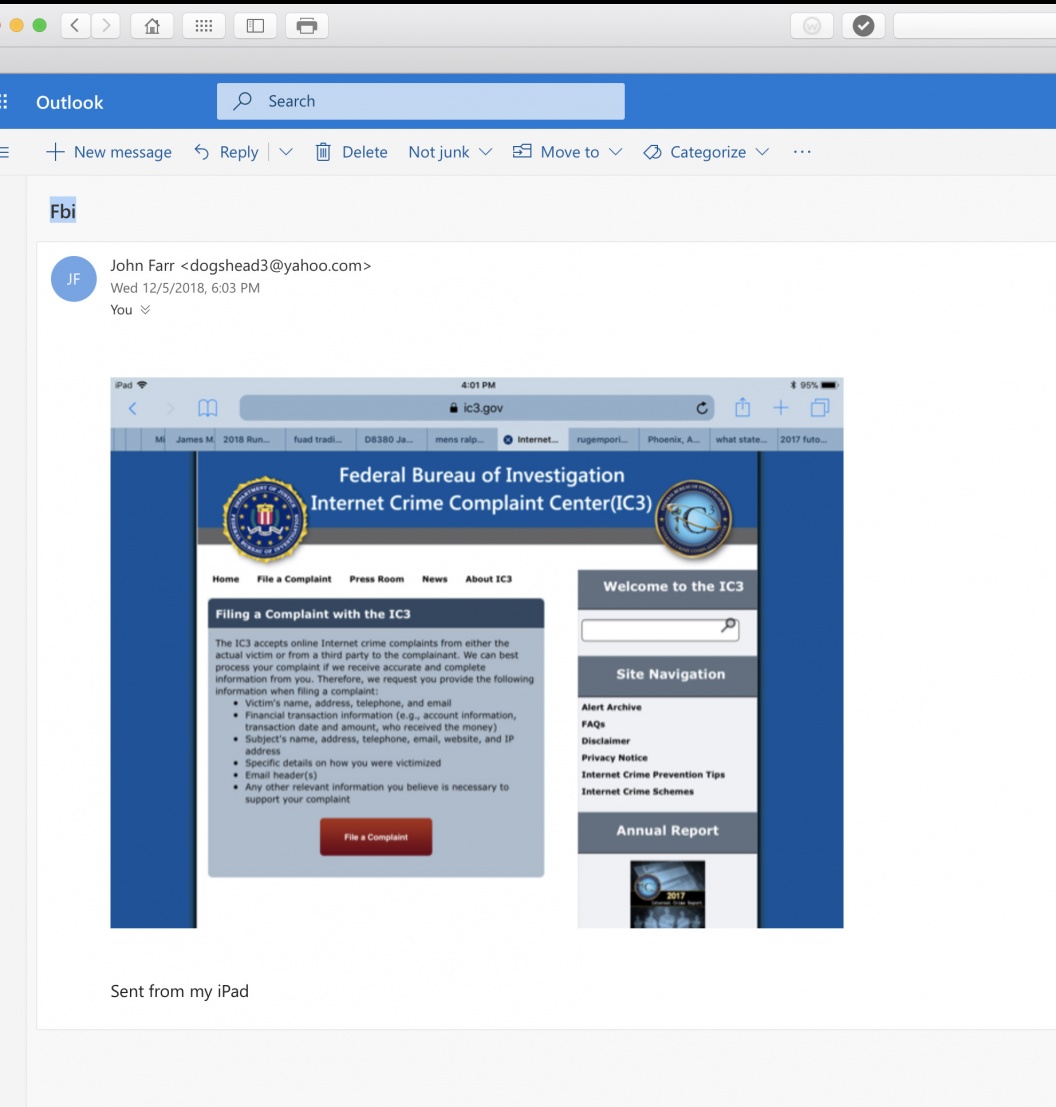This screenshot has width=1056, height=1107.
Task: Toggle the Outlook hamburger navigation menu
Action: tap(4, 152)
